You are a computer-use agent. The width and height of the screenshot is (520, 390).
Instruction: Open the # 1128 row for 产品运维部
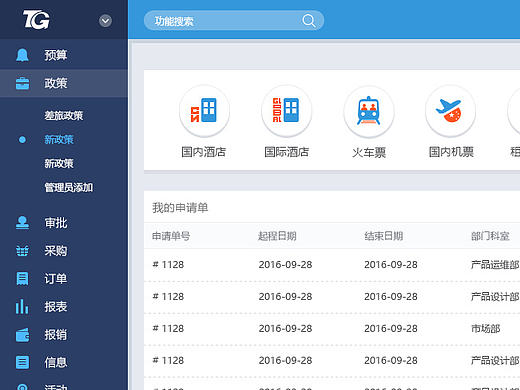point(332,265)
